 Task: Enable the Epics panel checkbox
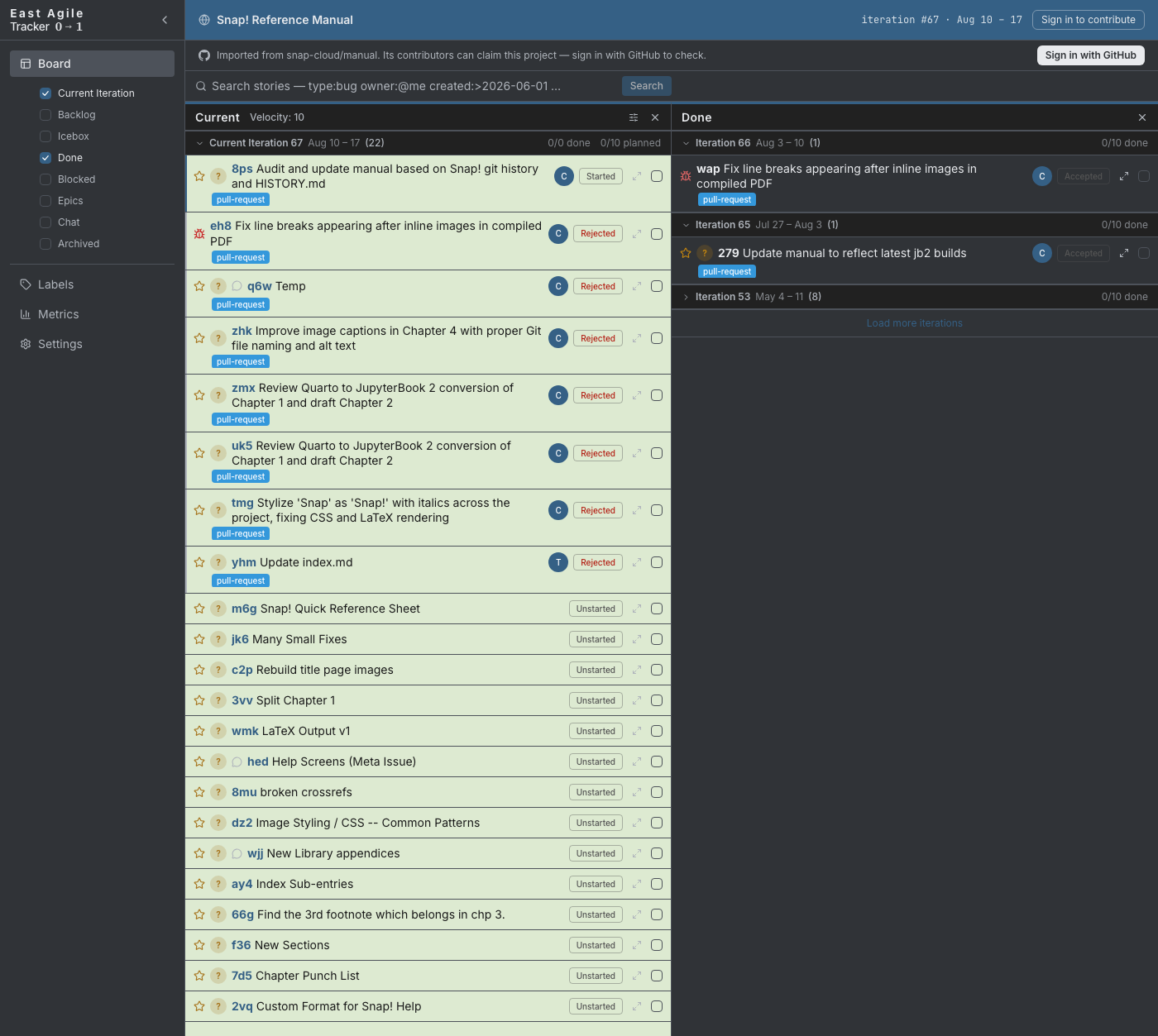pyautogui.click(x=45, y=201)
